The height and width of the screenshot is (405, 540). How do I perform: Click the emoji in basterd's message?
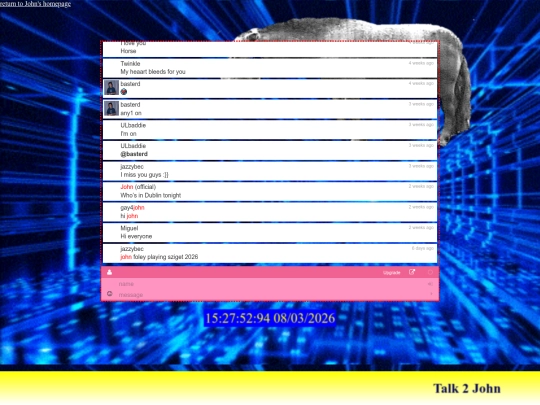tap(124, 92)
